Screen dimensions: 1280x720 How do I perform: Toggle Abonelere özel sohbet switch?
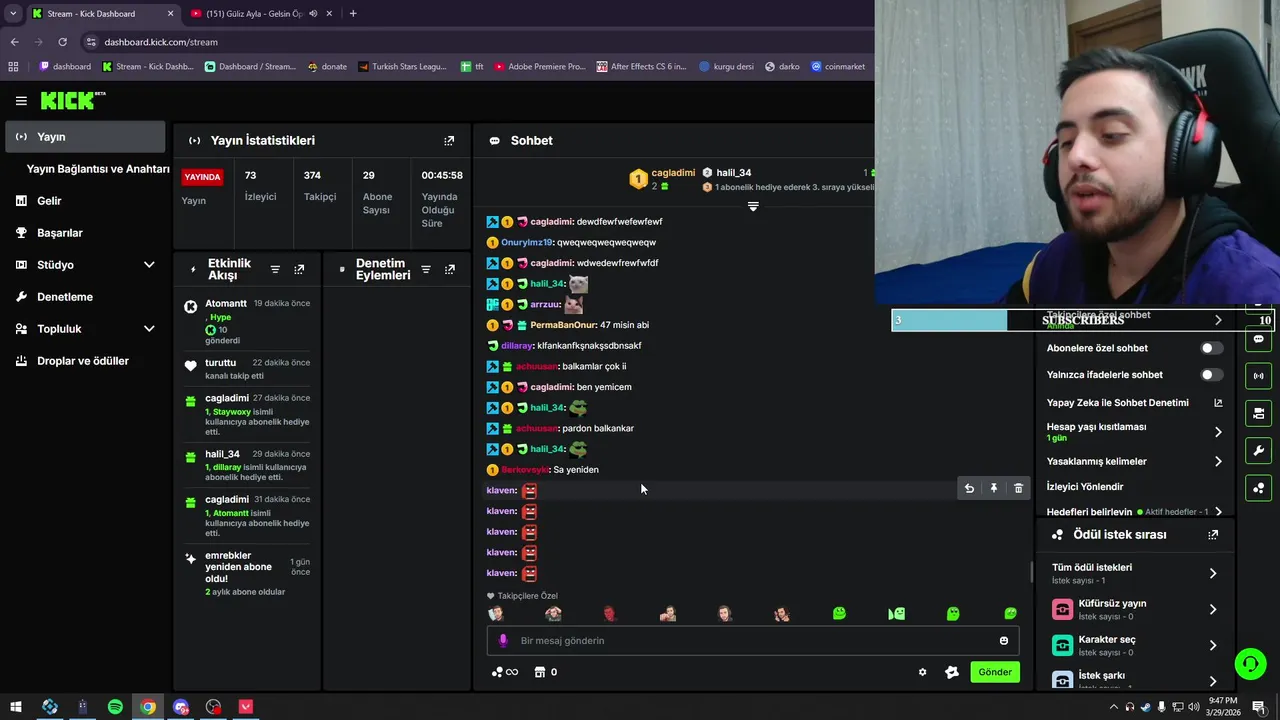1211,348
